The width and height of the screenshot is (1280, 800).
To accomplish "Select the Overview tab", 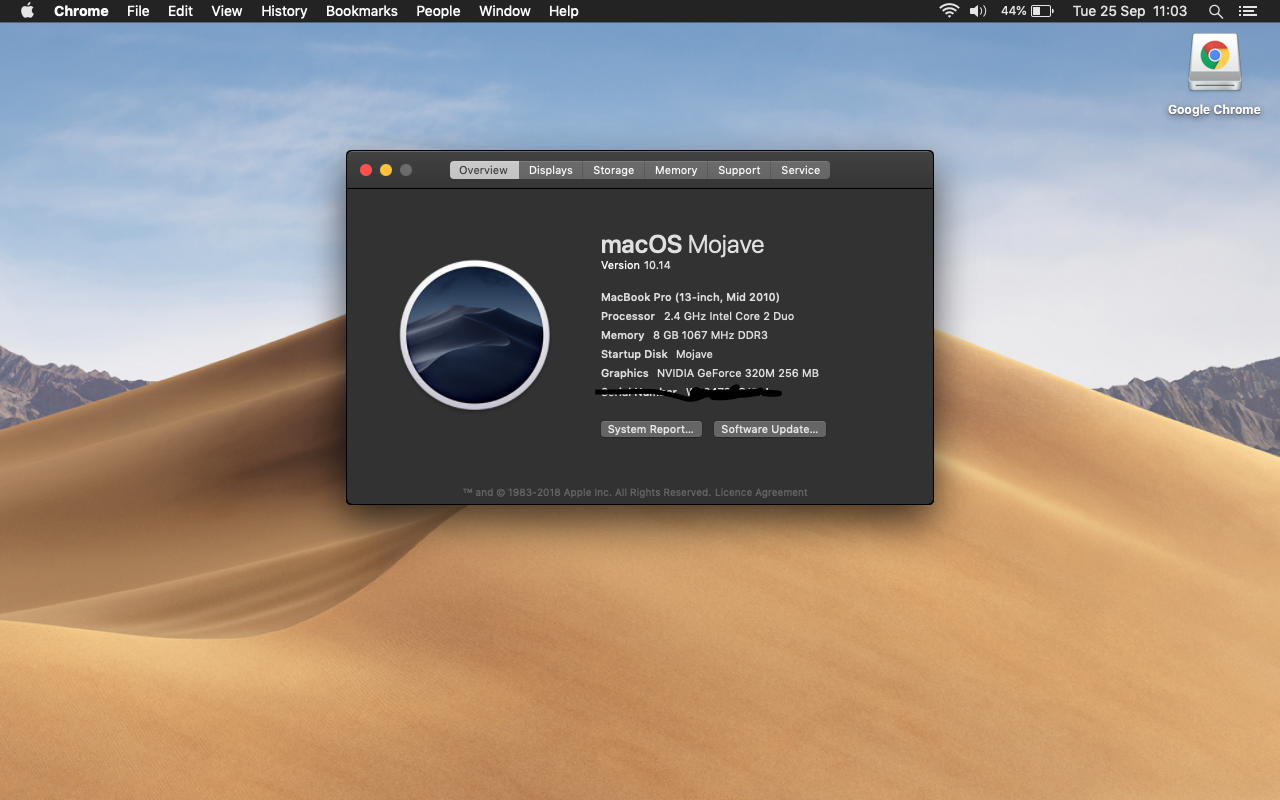I will (x=484, y=170).
